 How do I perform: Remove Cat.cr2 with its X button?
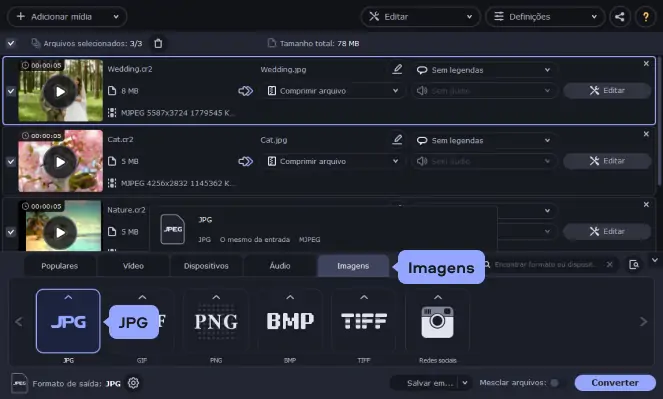click(x=646, y=134)
